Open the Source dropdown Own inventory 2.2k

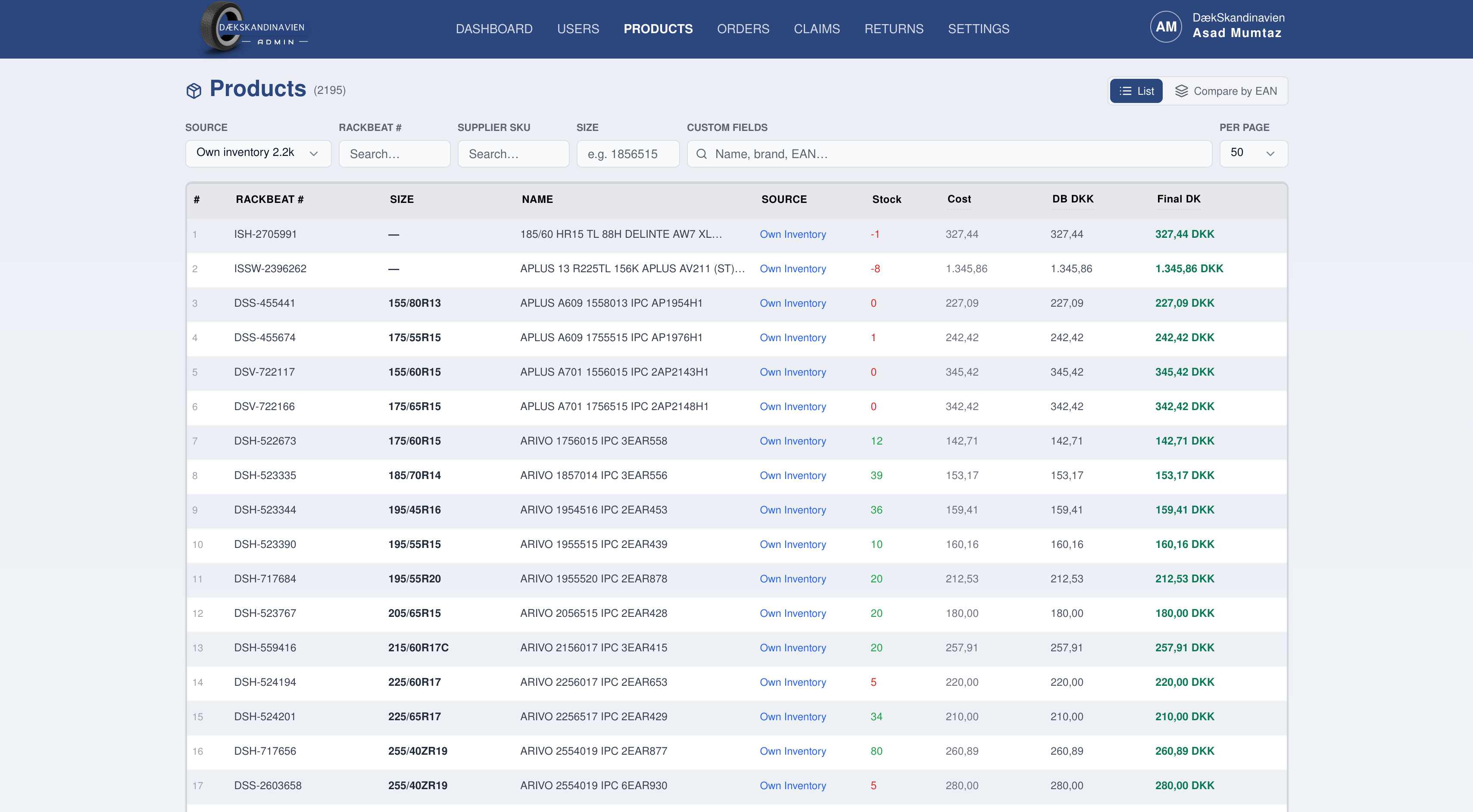(258, 153)
